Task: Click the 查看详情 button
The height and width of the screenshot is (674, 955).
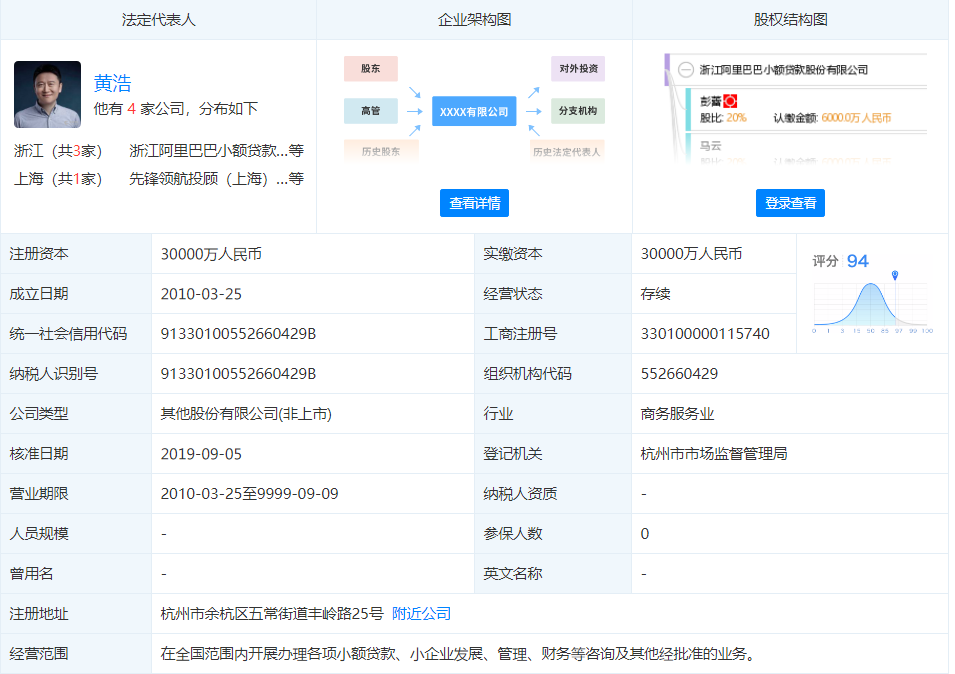Action: point(474,203)
